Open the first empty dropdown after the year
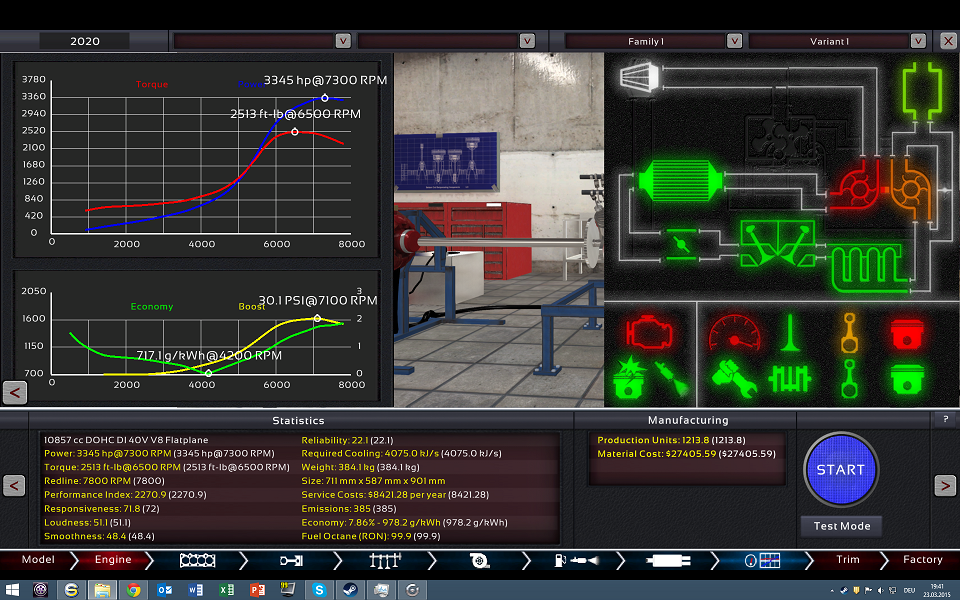960x600 pixels. pos(343,41)
